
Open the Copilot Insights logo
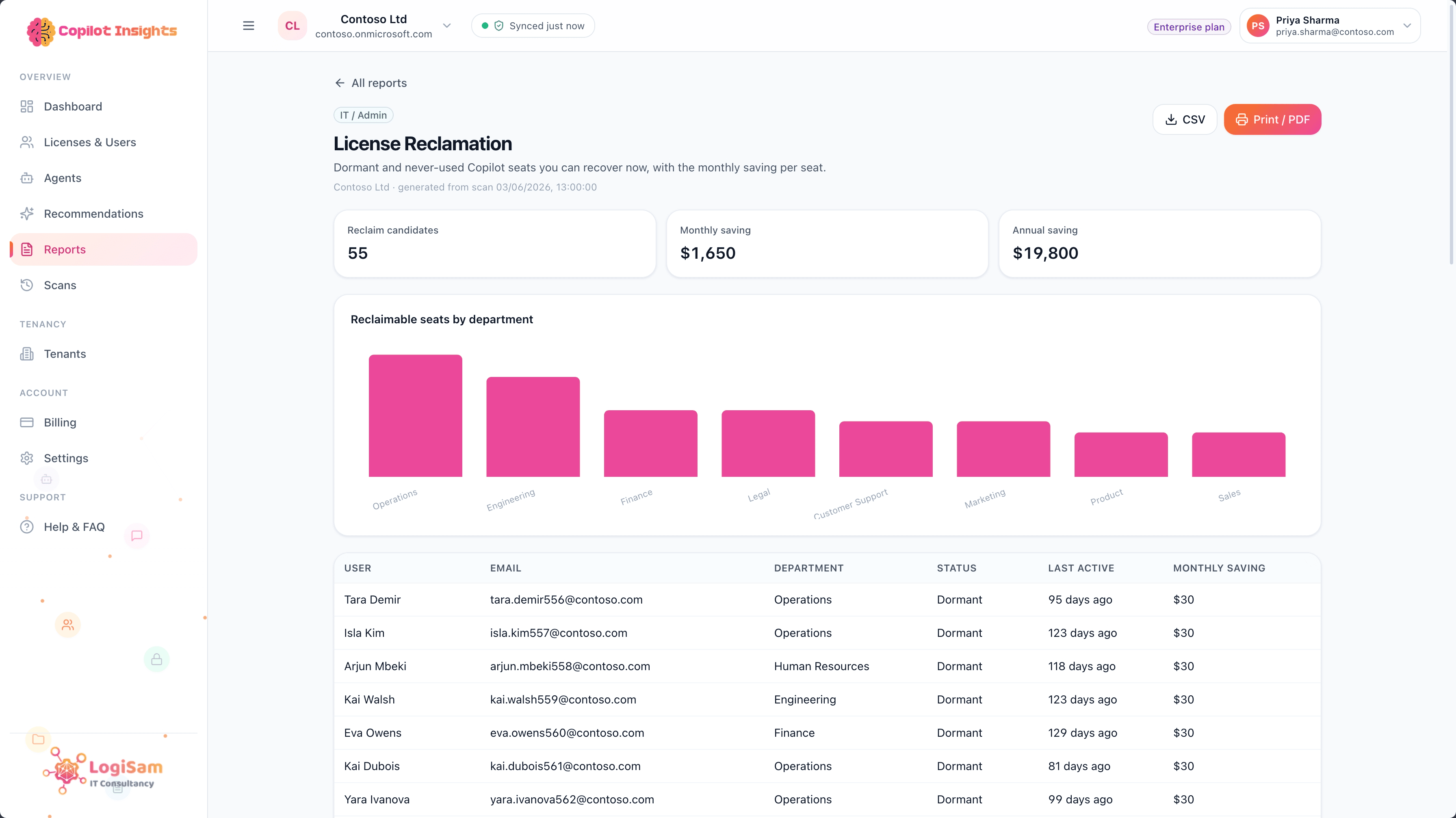pyautogui.click(x=102, y=31)
